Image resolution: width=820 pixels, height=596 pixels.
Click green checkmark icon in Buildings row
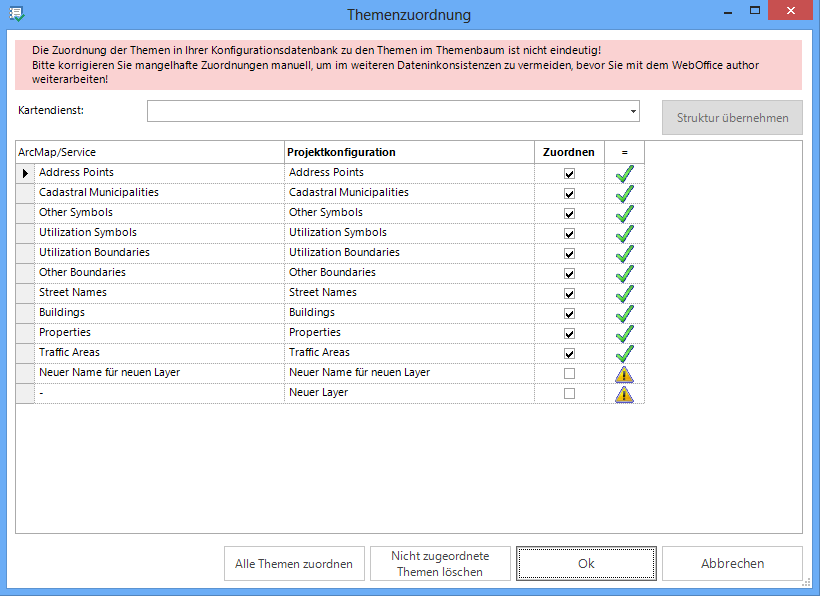[625, 314]
